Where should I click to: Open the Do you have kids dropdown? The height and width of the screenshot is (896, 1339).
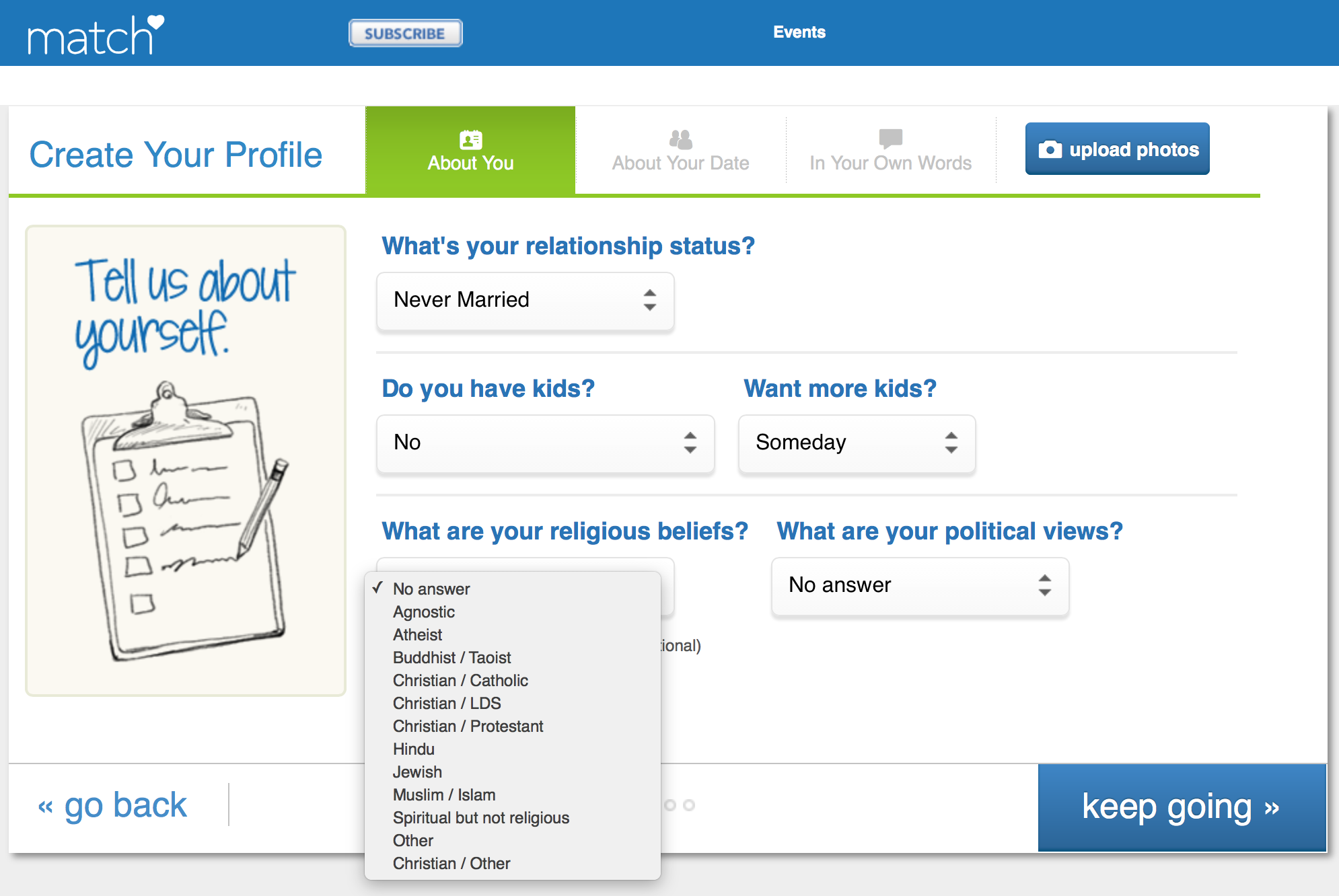tap(546, 444)
